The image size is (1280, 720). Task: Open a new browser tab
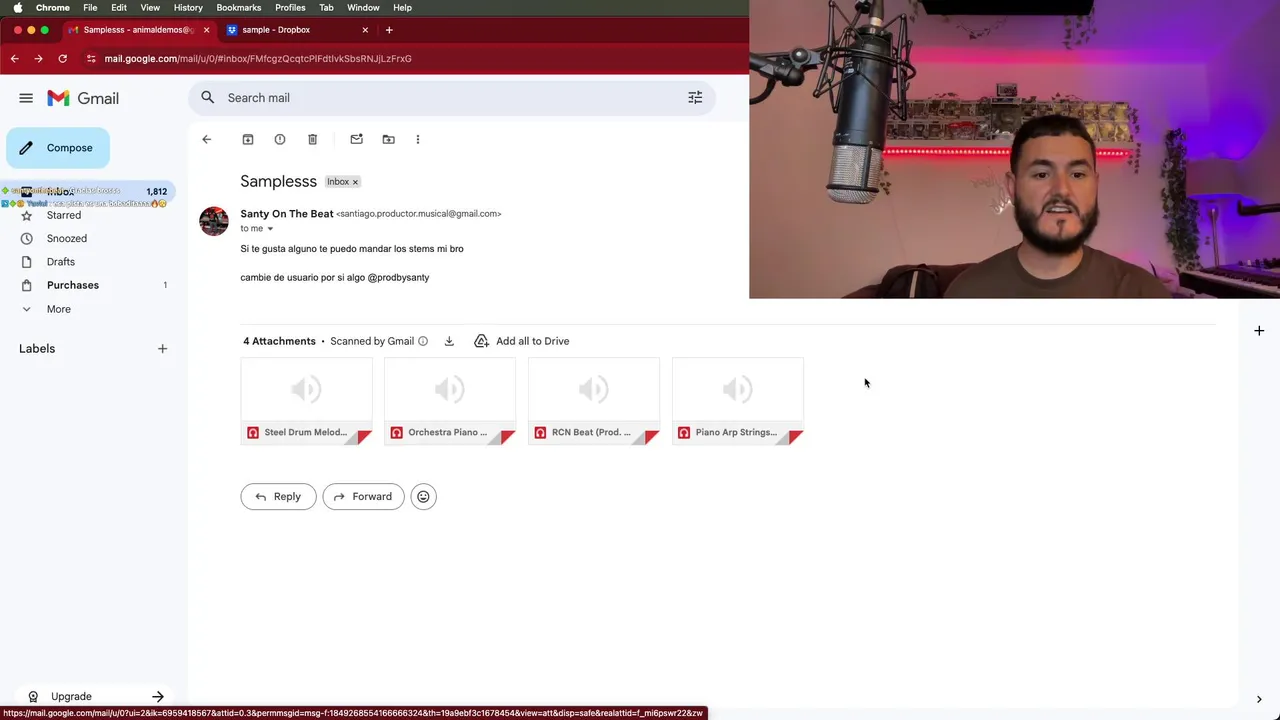(x=389, y=30)
